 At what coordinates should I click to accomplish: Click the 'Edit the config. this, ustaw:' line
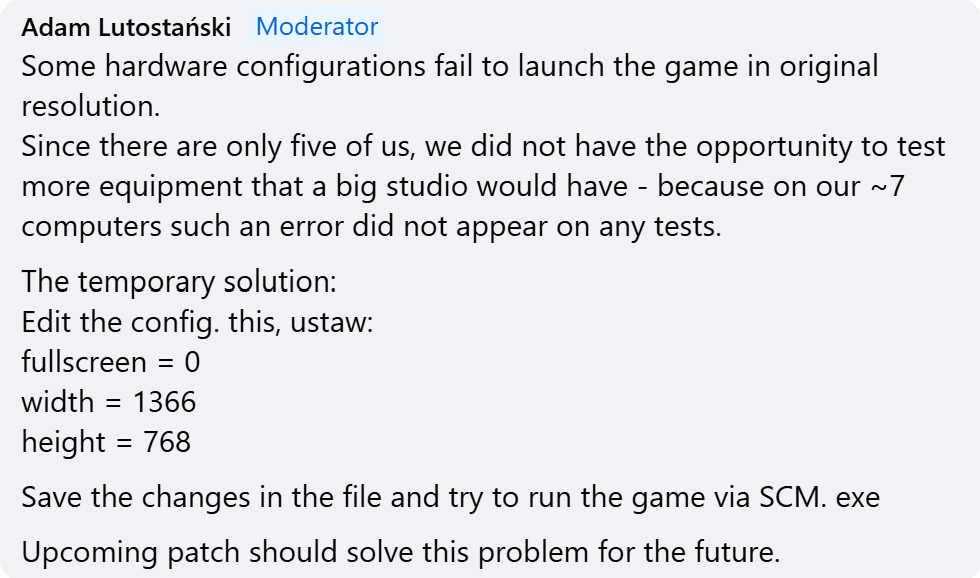tap(197, 322)
